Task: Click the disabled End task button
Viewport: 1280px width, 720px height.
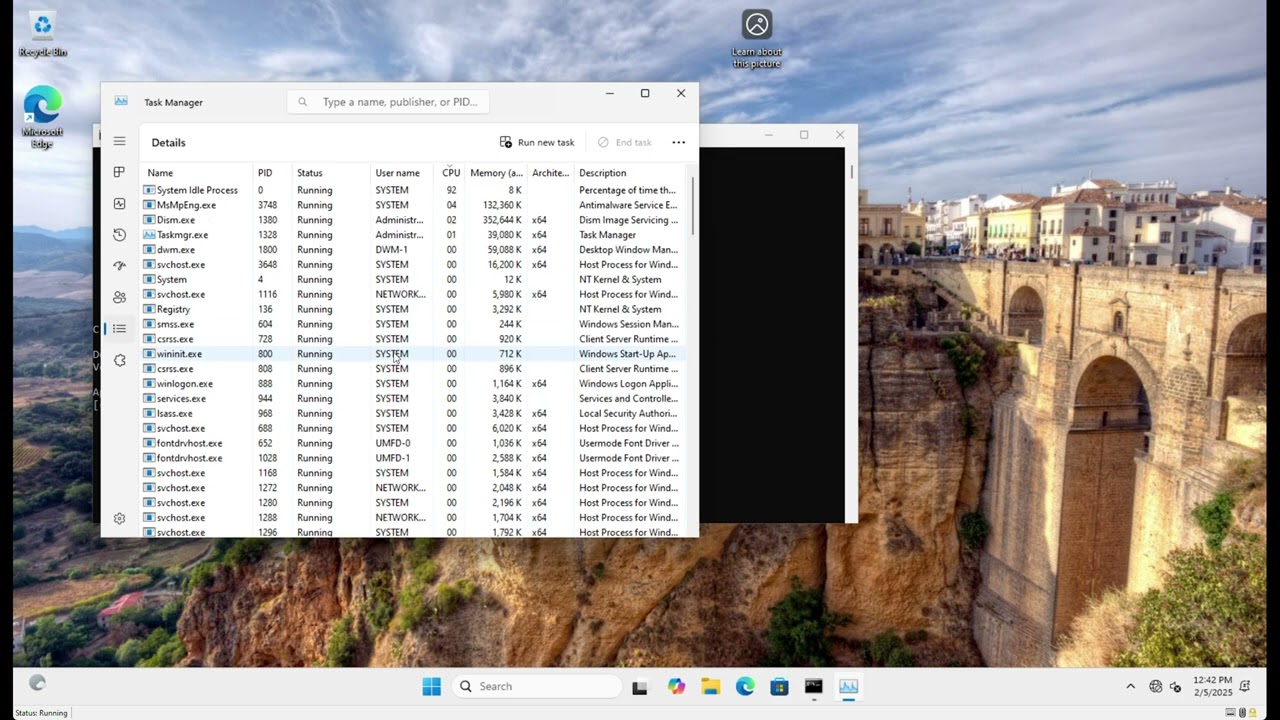Action: click(624, 142)
